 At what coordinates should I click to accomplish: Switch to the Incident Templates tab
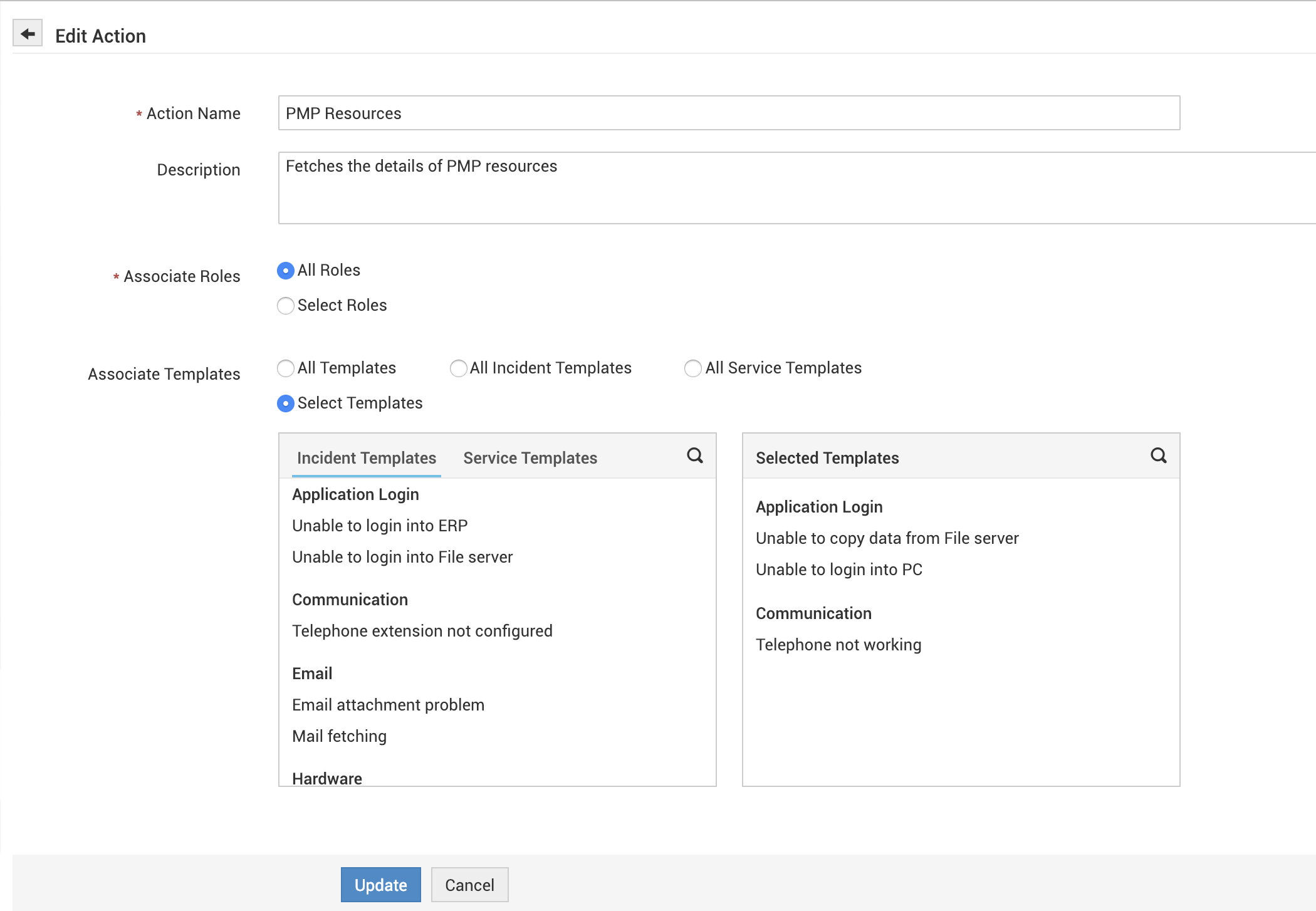367,458
